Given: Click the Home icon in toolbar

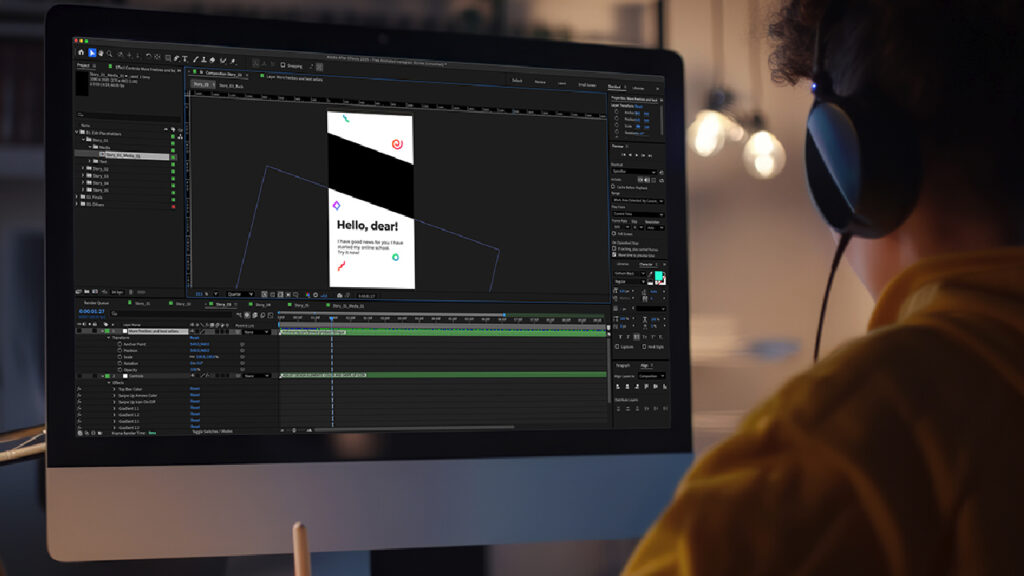Looking at the screenshot, I should click(81, 53).
